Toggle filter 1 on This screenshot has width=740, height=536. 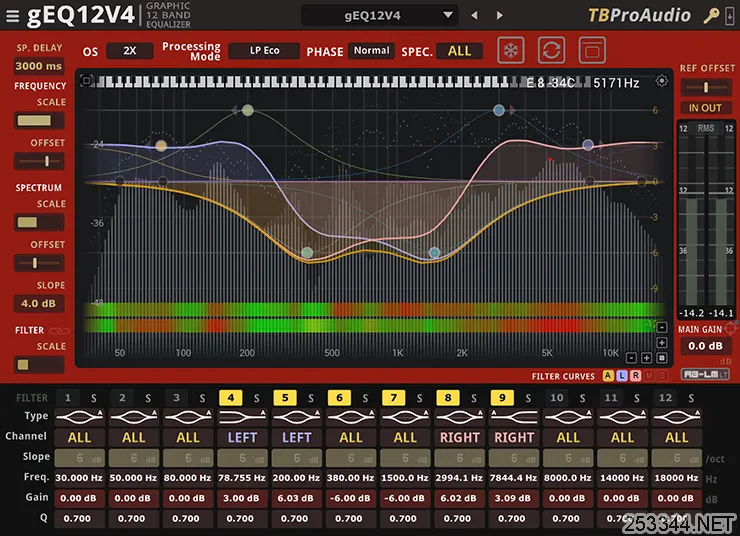click(68, 398)
